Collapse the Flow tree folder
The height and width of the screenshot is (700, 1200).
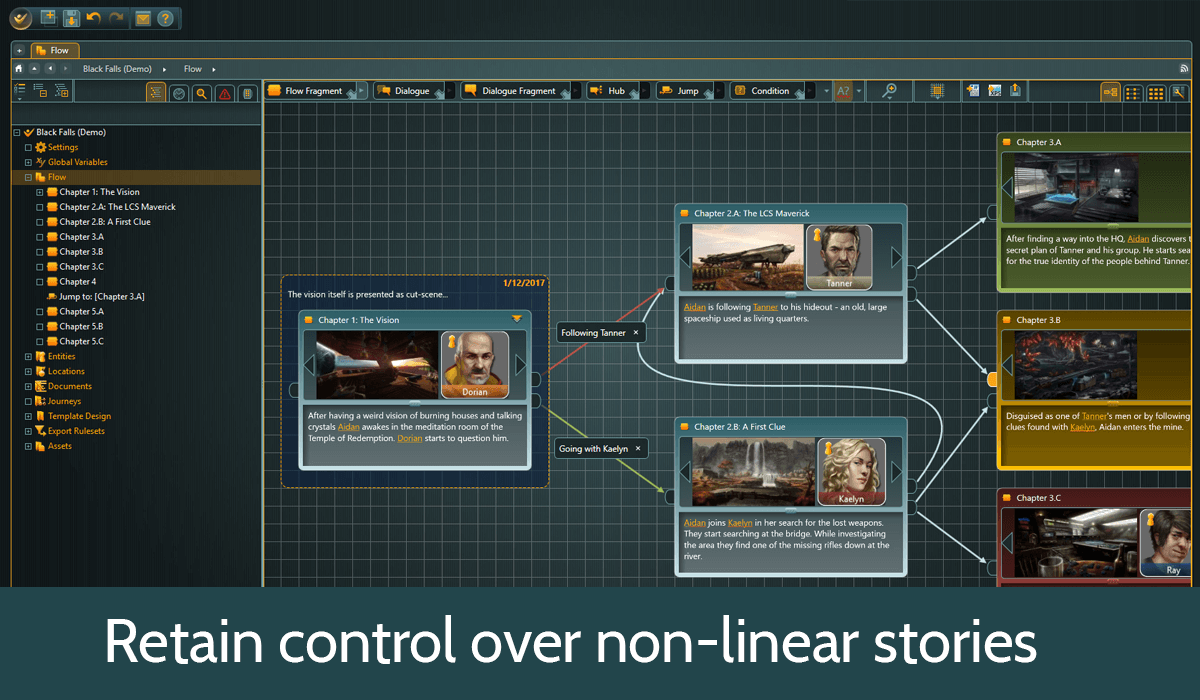point(28,177)
